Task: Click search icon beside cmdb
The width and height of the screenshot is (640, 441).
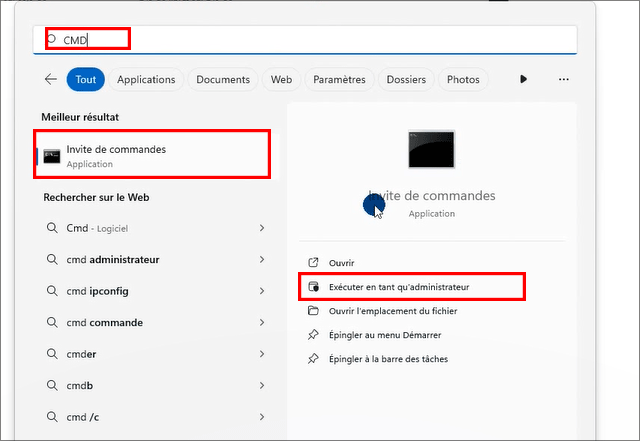Action: click(x=52, y=385)
